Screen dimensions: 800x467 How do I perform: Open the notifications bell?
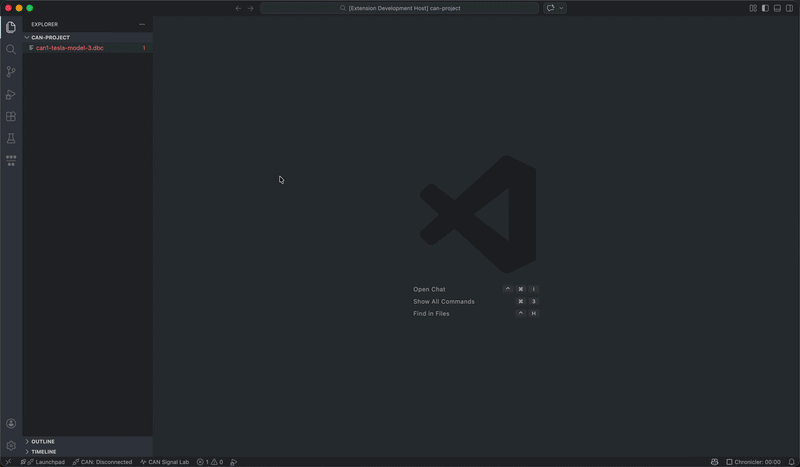coord(791,462)
